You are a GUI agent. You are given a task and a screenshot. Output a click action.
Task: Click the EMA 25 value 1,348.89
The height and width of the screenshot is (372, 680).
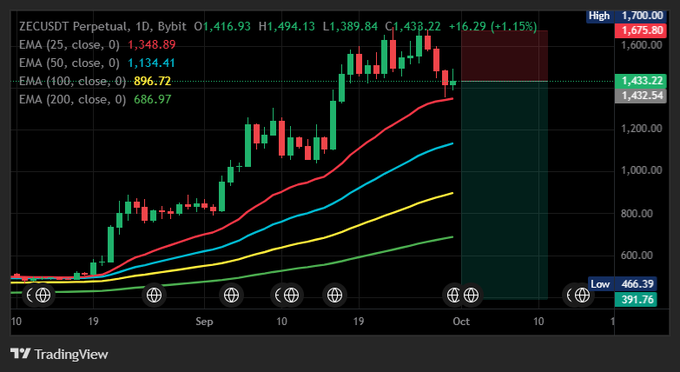click(152, 45)
